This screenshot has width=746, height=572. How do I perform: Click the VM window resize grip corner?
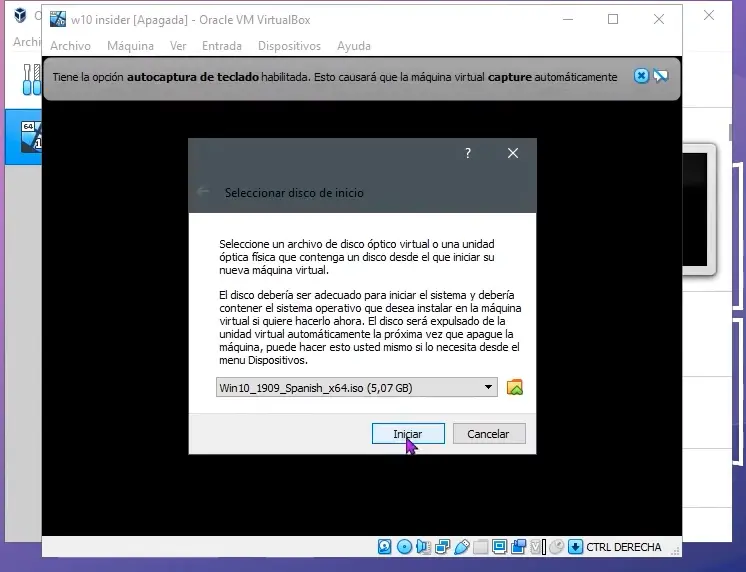tap(676, 551)
